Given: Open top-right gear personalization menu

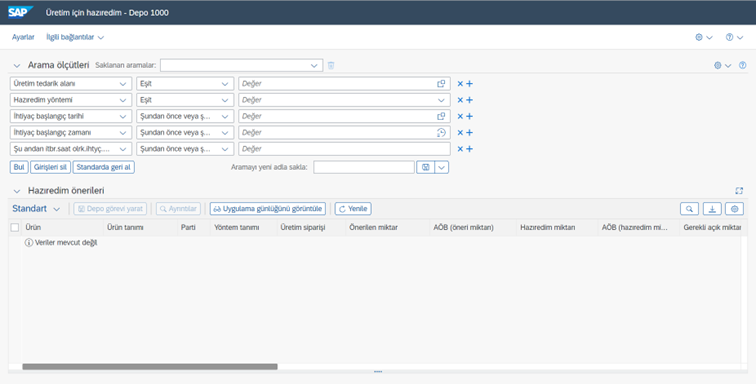Looking at the screenshot, I should coord(704,37).
